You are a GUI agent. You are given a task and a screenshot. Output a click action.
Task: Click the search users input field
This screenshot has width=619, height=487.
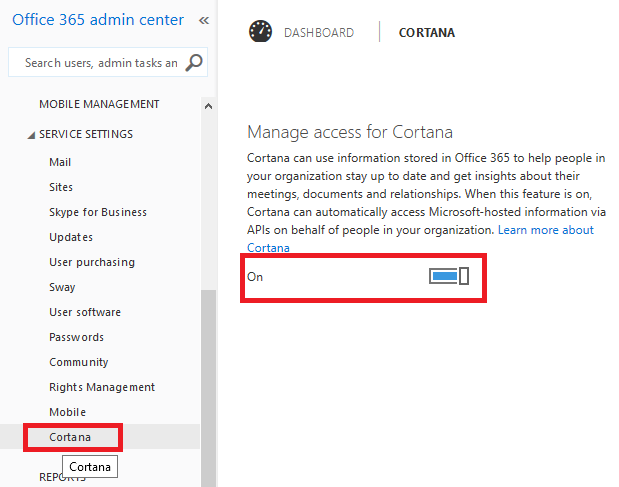click(100, 63)
